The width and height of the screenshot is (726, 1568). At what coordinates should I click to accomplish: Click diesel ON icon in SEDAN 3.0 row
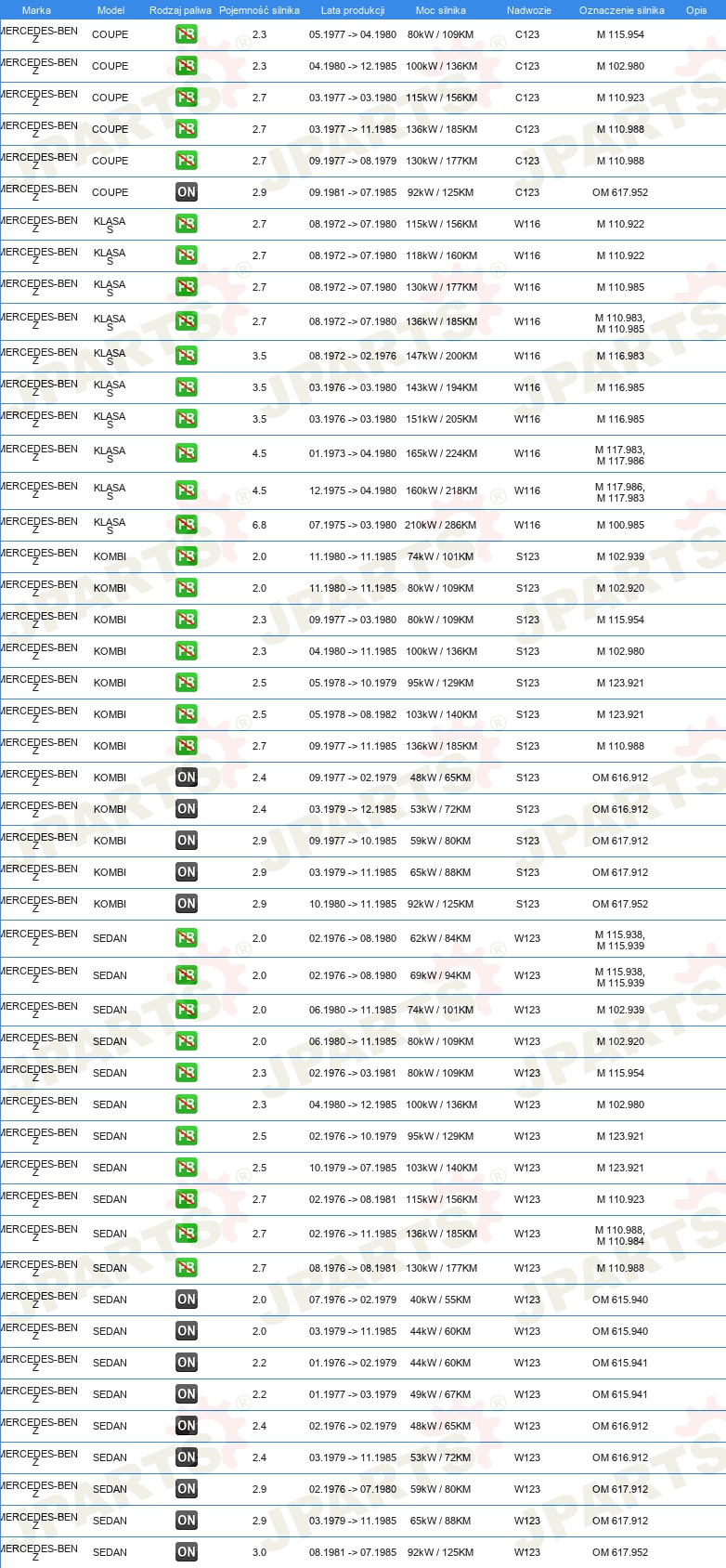pyautogui.click(x=187, y=1552)
